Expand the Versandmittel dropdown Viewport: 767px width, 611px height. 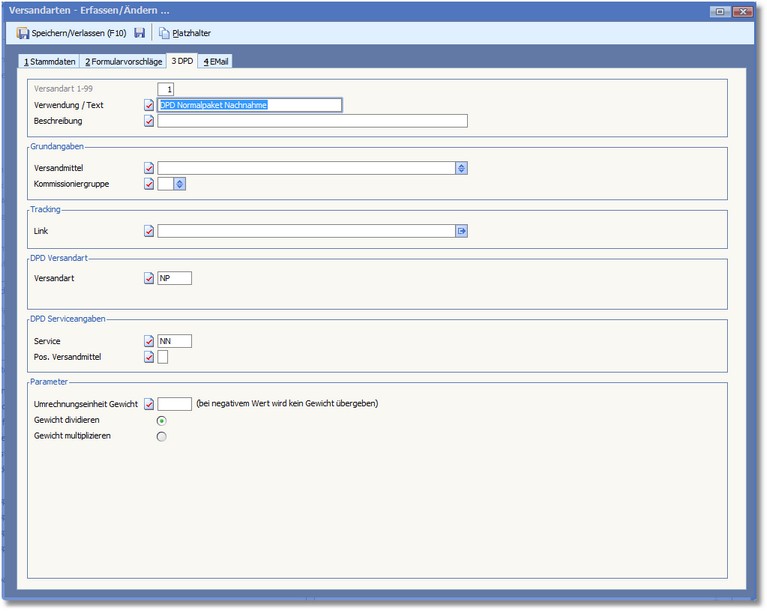click(x=461, y=168)
